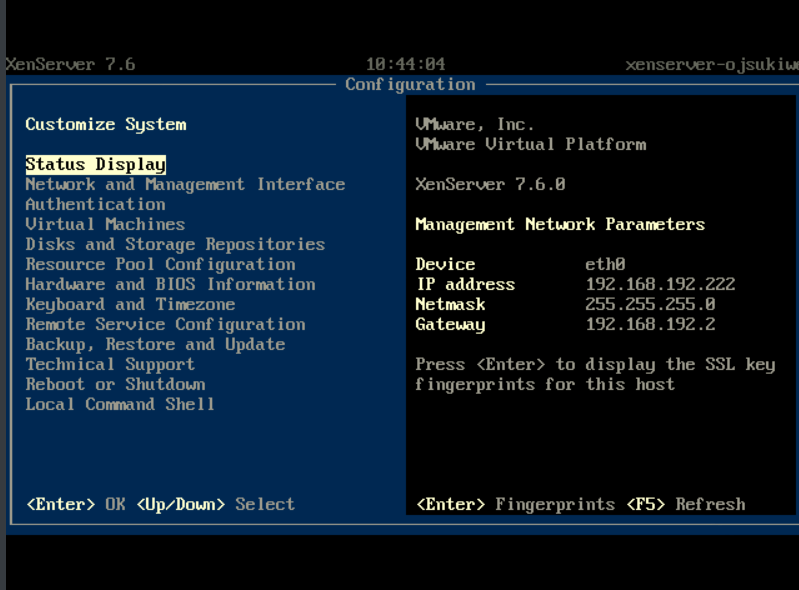
Task: Click the xenserver hostname in header
Action: pyautogui.click(x=712, y=65)
